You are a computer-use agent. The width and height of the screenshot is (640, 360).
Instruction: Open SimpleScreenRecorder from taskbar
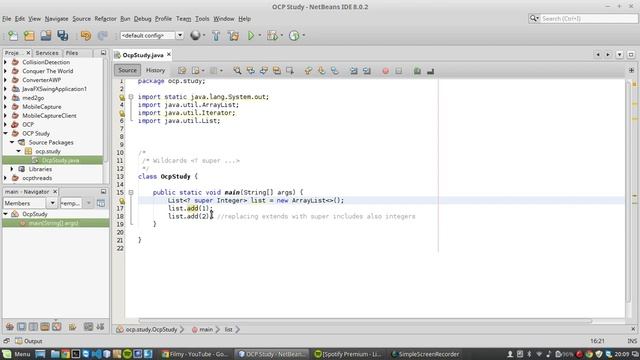click(x=425, y=354)
